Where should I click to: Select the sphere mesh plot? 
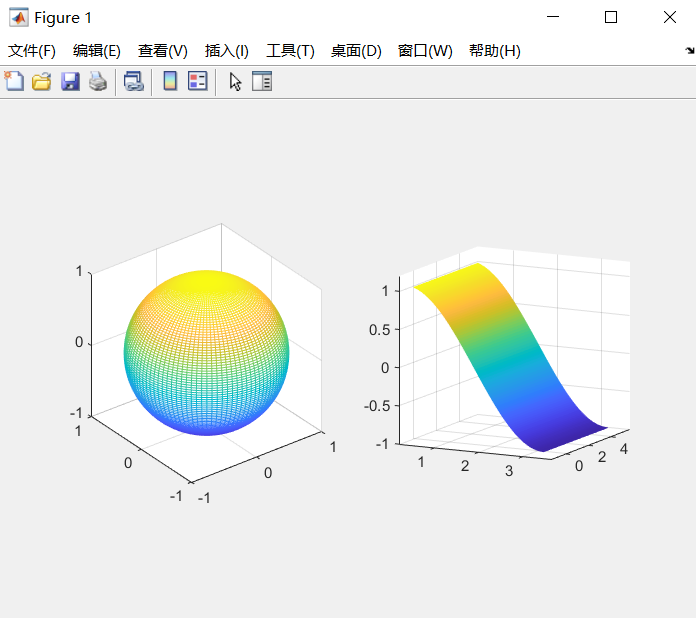tap(206, 353)
